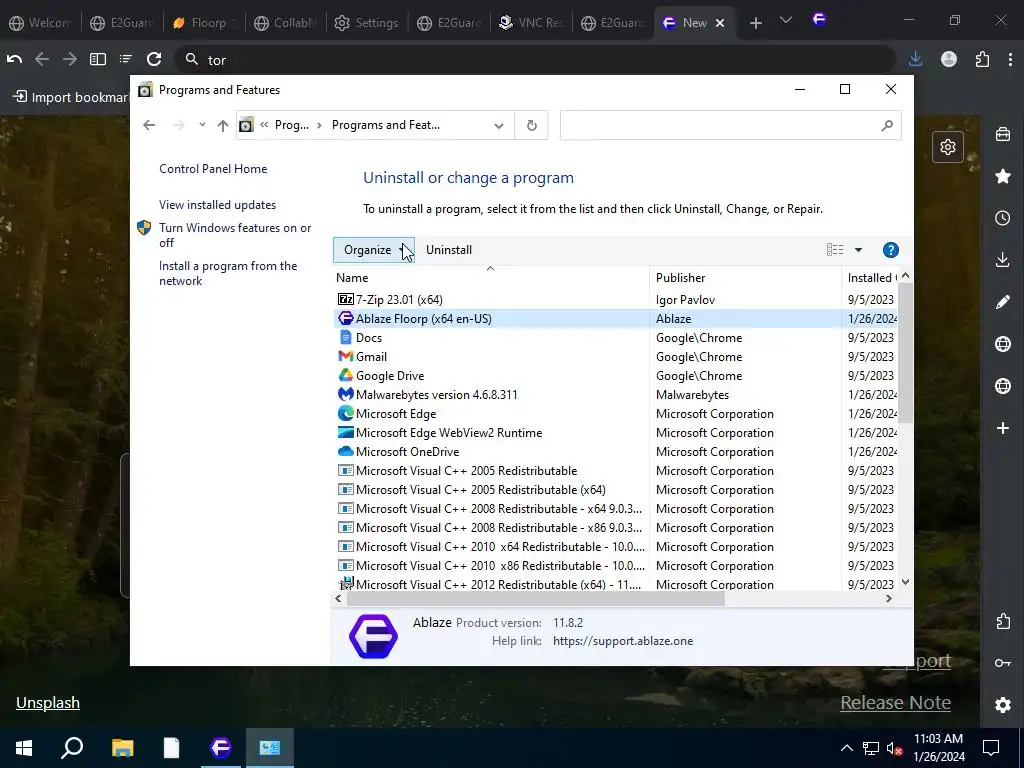Close the active New tab
This screenshot has width=1024, height=768.
point(720,23)
